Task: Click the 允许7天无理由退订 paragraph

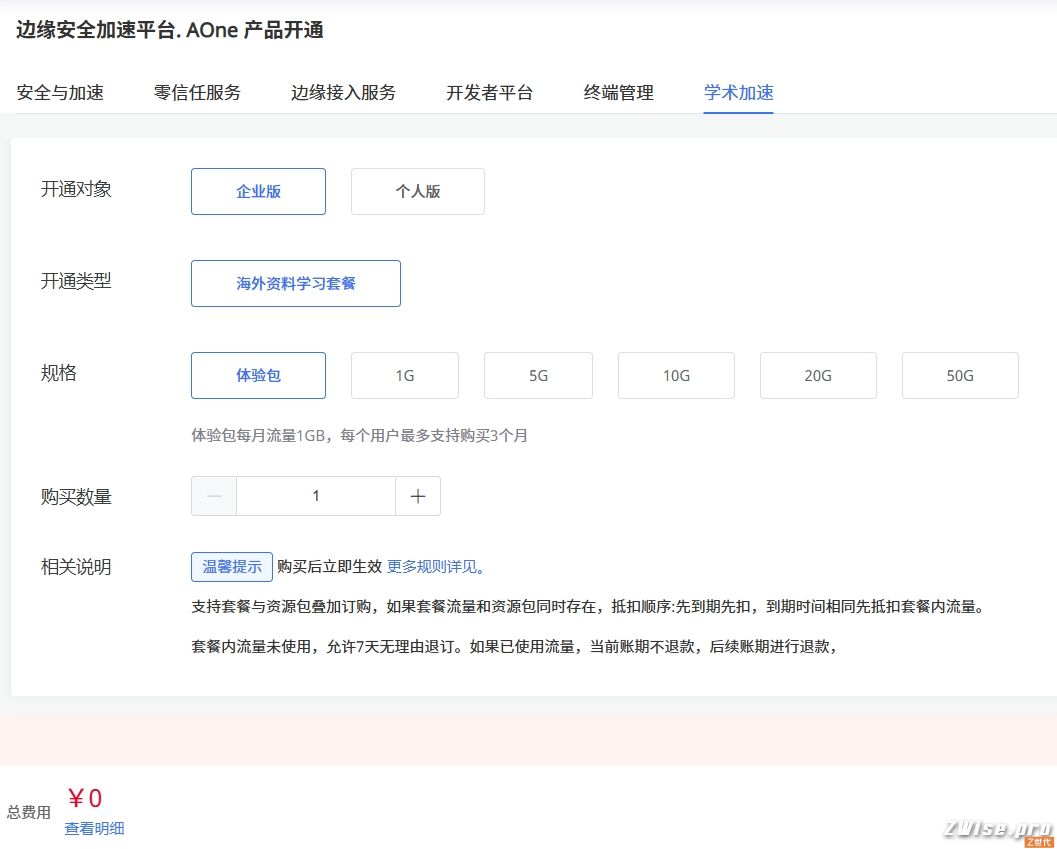Action: click(x=515, y=647)
